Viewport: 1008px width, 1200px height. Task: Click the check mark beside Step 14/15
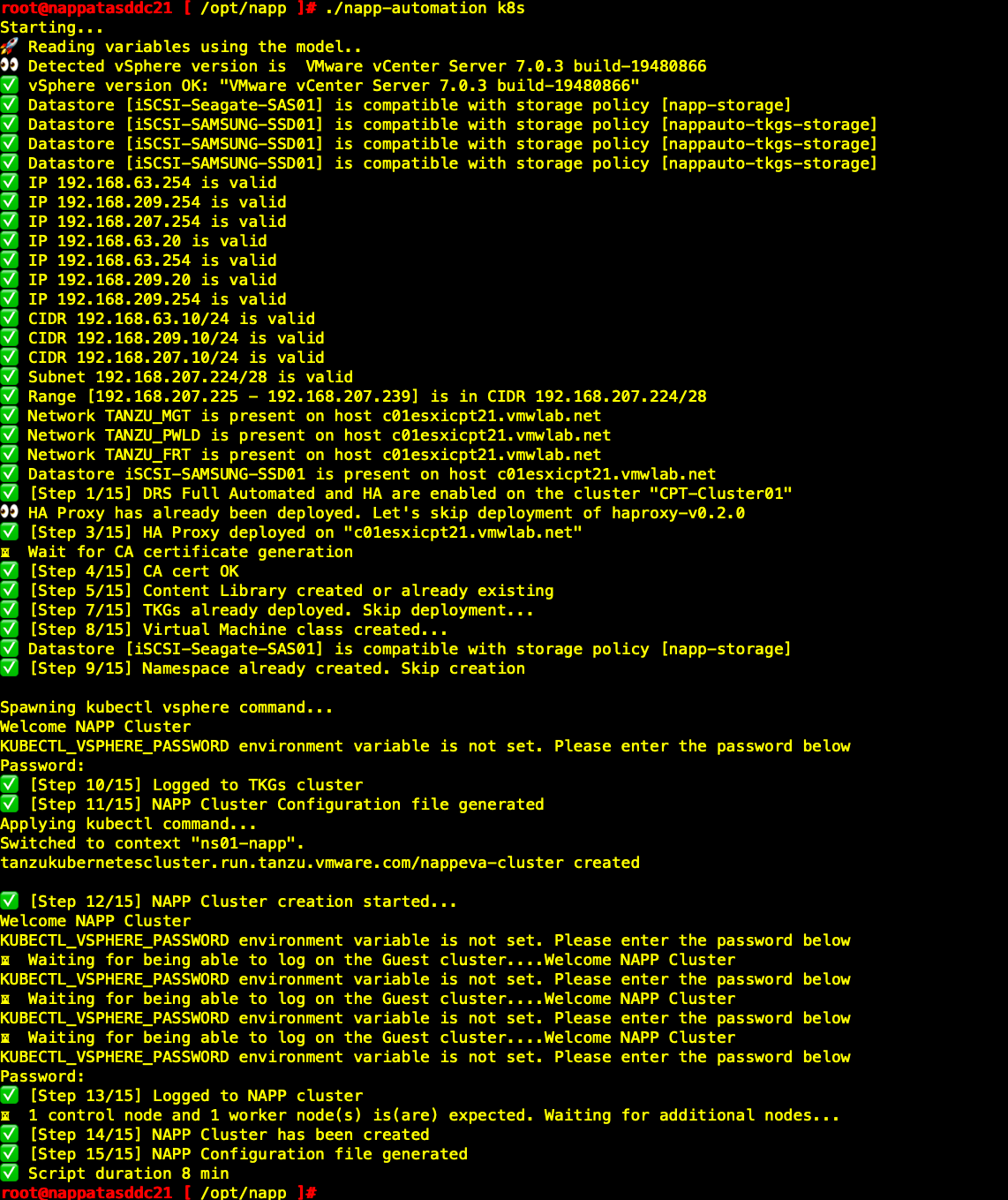coord(9,1135)
